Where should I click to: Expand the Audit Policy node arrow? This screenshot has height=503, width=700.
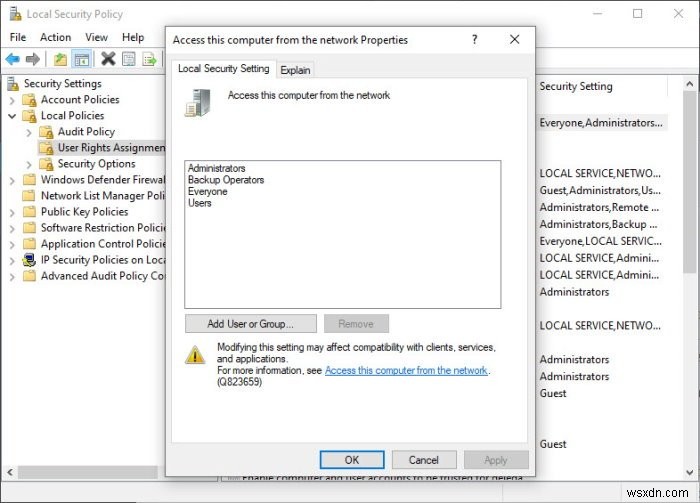pos(29,133)
